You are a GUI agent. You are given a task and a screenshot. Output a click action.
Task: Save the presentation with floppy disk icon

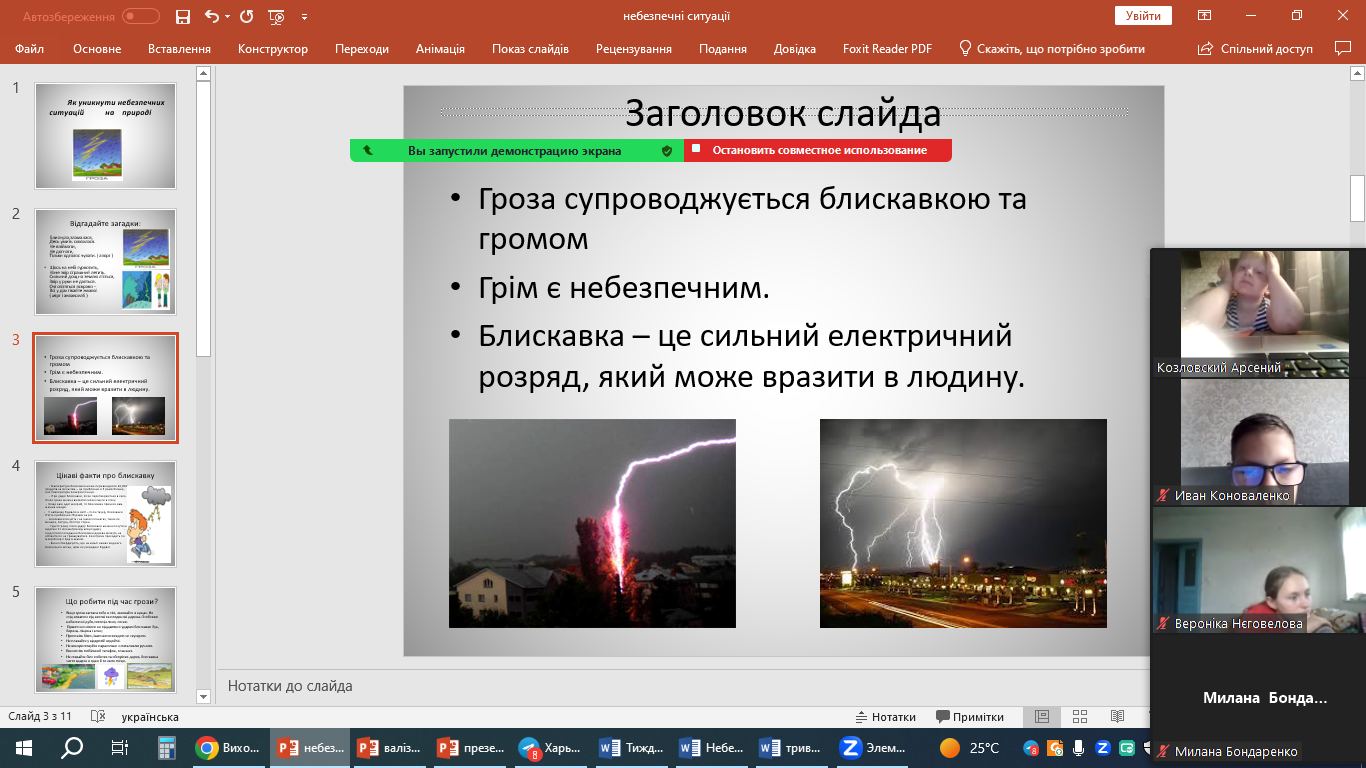(182, 16)
